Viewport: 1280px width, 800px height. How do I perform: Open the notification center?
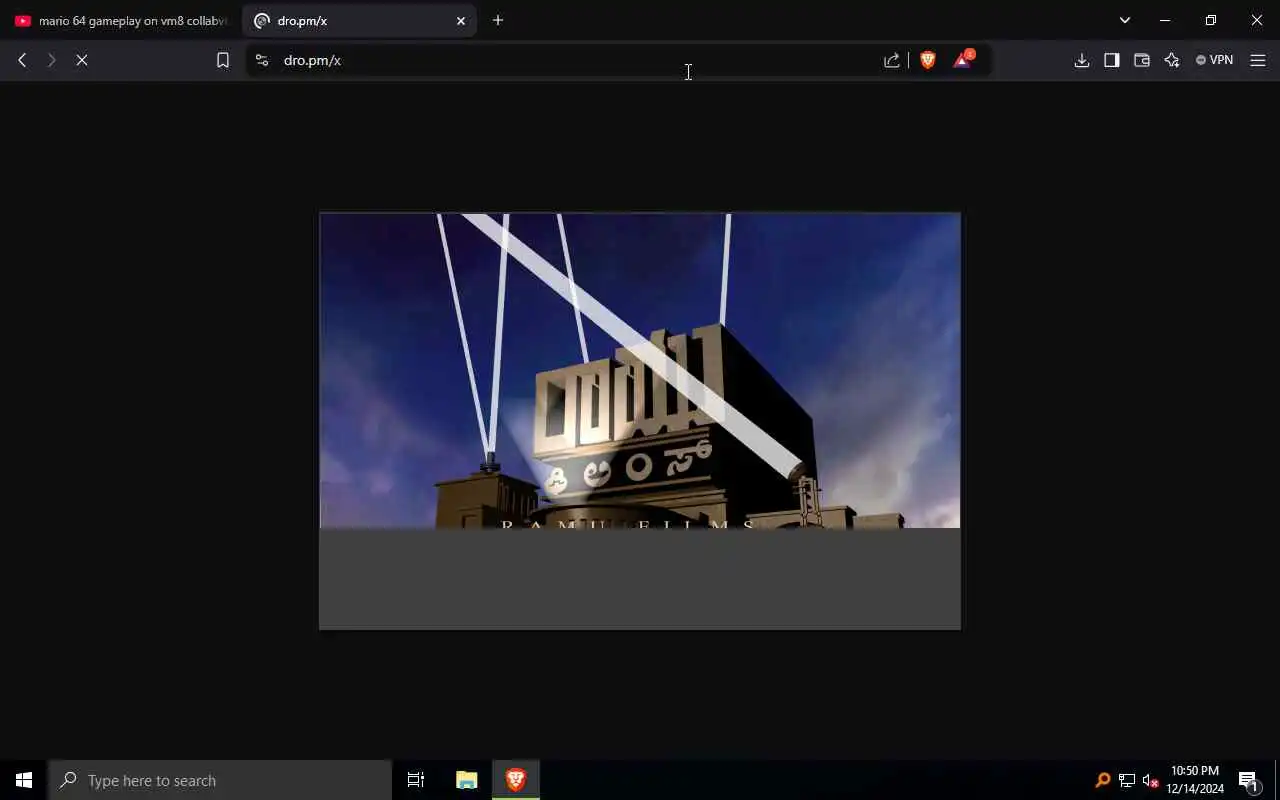click(x=1248, y=780)
